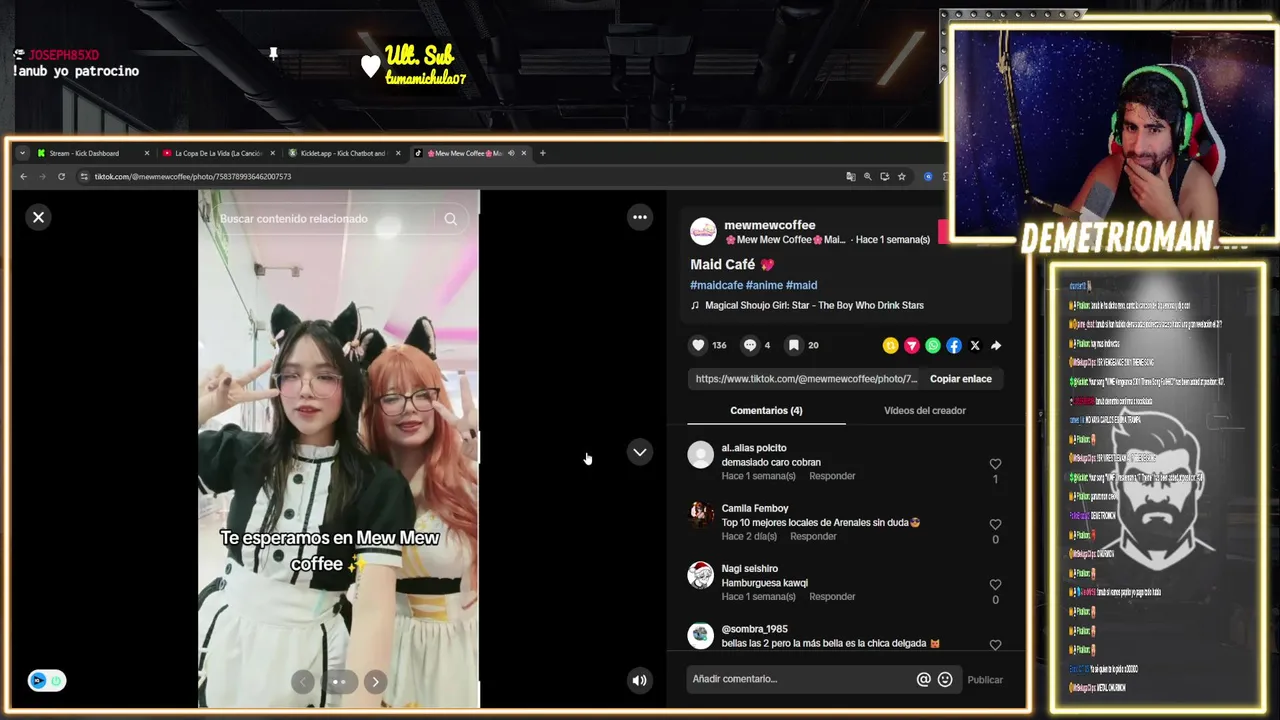Switch to 'Videos del creador' tab

pos(925,410)
